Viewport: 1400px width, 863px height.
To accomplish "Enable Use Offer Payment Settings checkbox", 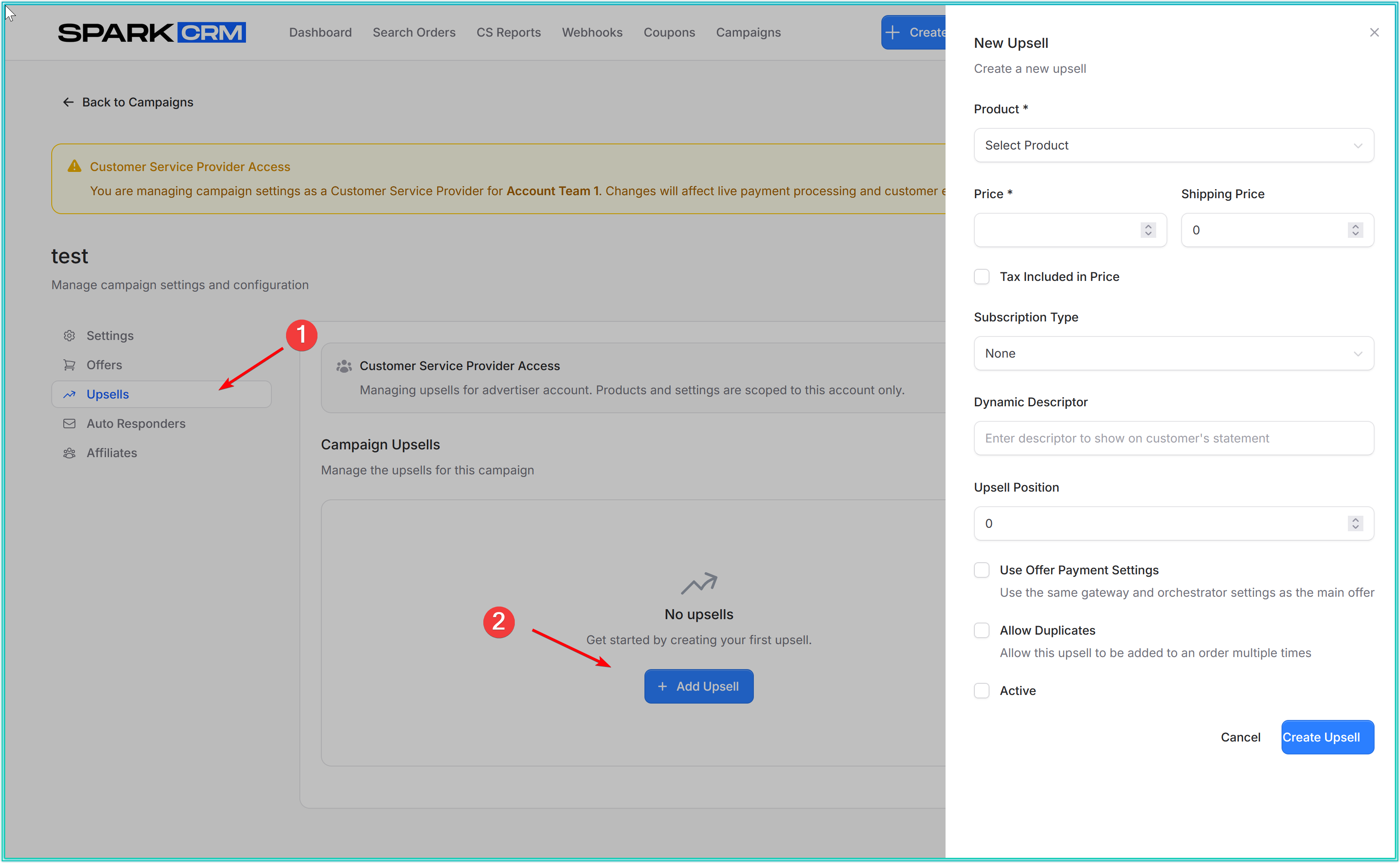I will point(981,570).
